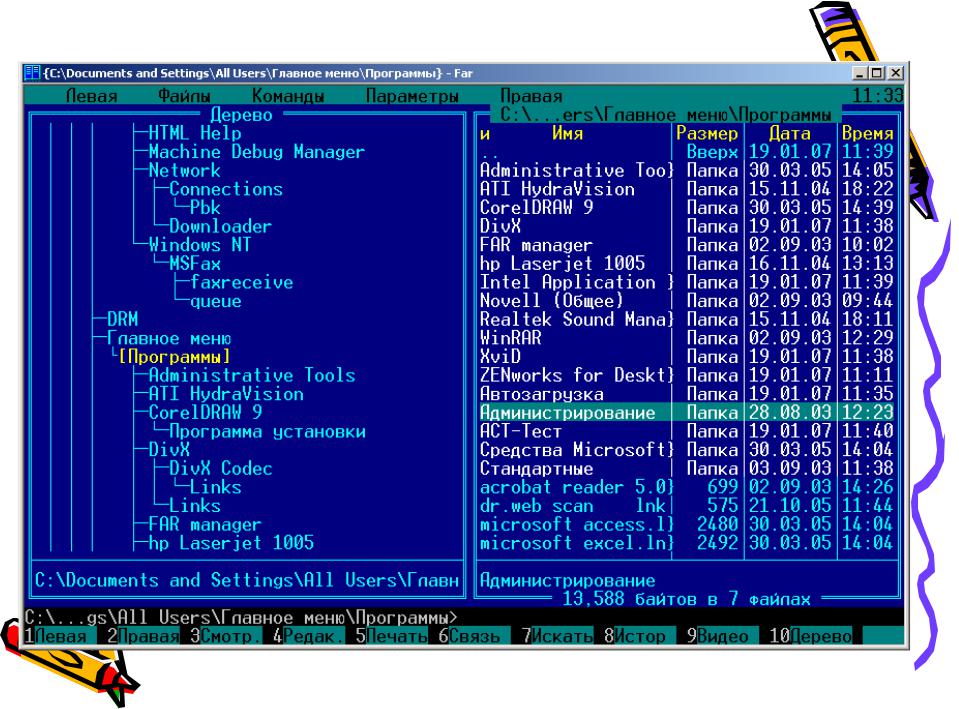Screen dimensions: 959x709
Task: Select Machine Debug Manager in the tree
Action: click(257, 152)
